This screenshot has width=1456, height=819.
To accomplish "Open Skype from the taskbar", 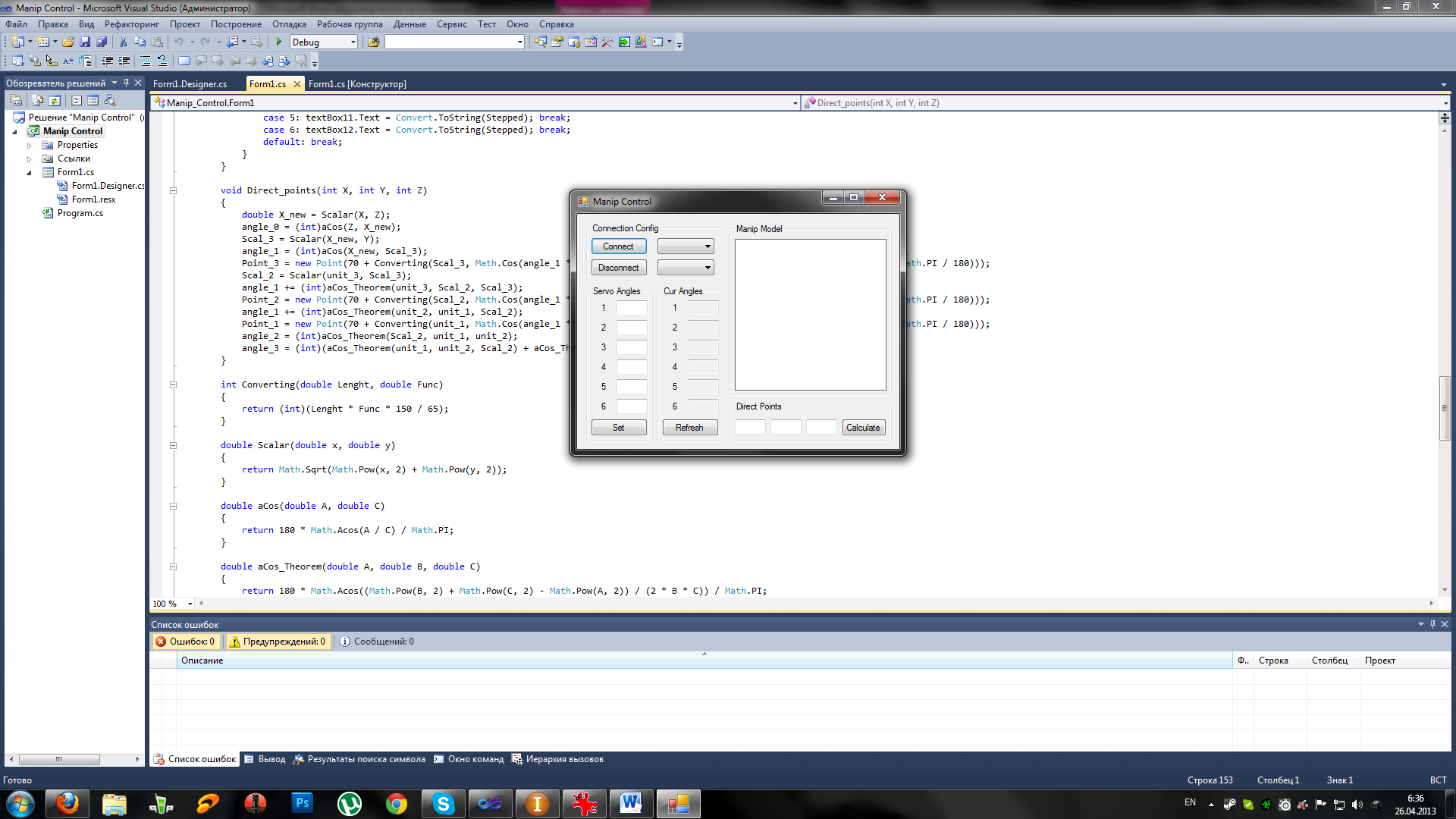I will 444,804.
